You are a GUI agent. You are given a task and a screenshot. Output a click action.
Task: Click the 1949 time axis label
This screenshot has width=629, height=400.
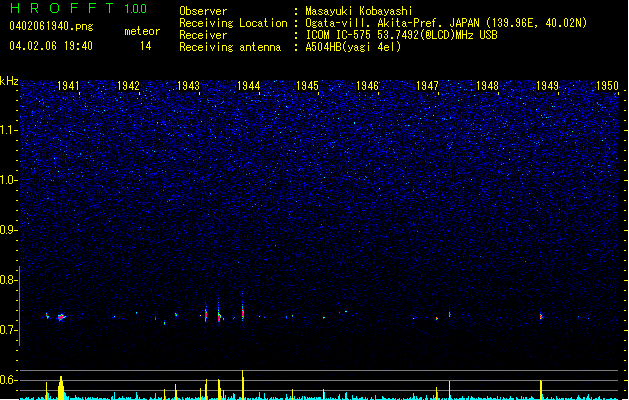pos(547,86)
